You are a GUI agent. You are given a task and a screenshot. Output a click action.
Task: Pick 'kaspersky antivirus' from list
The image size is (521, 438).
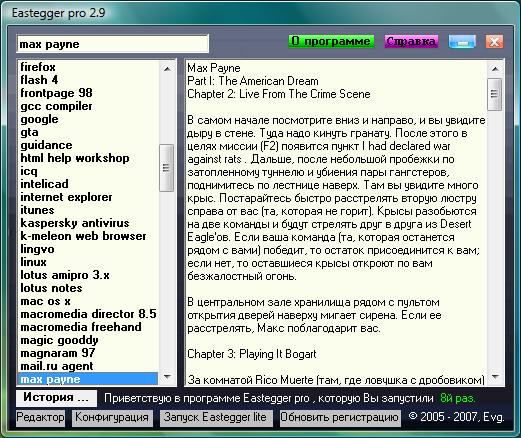88,223
